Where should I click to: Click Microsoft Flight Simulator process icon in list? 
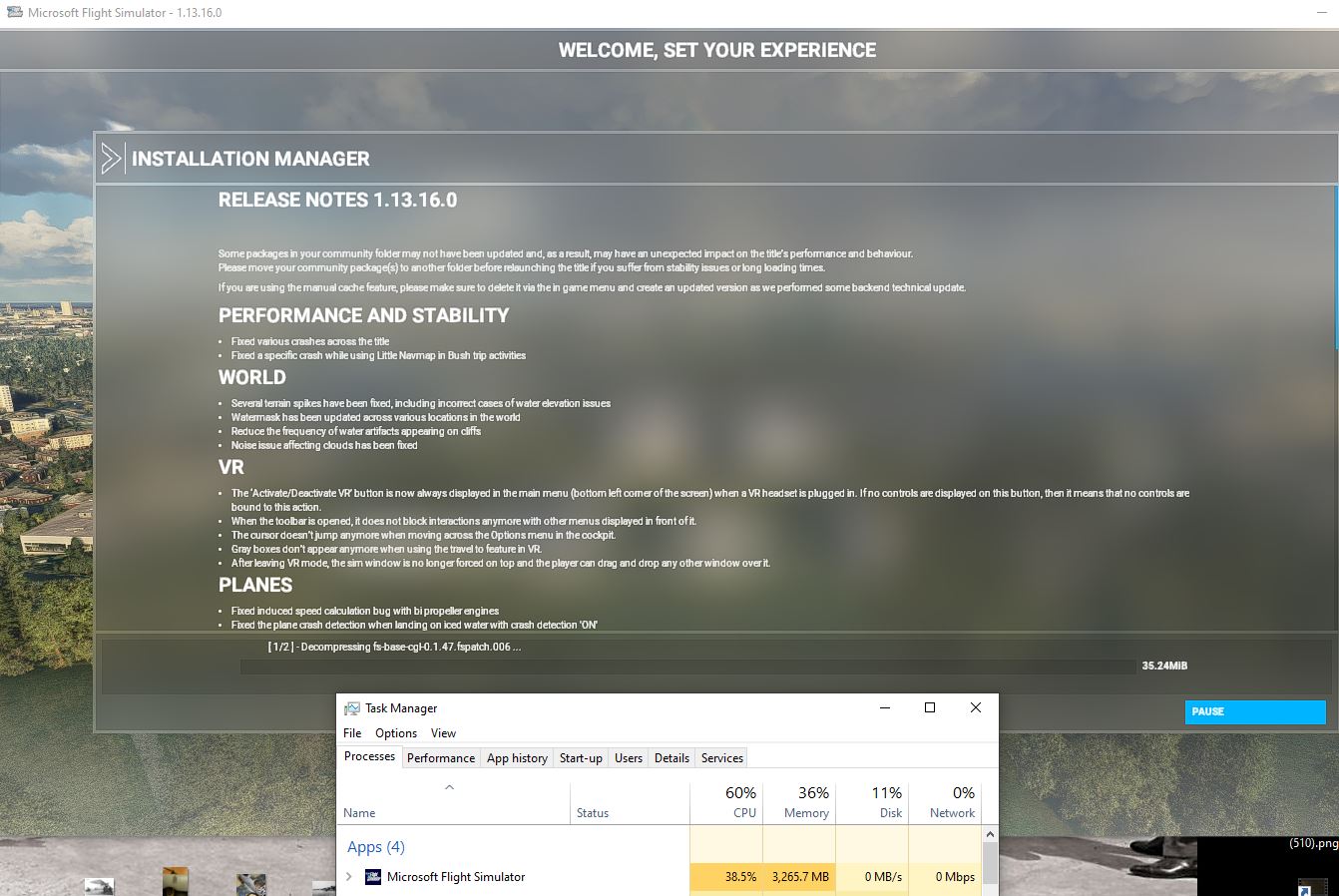pos(373,877)
